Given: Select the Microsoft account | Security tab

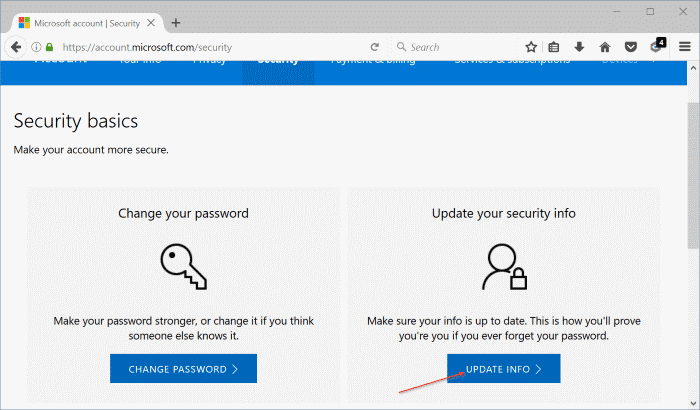Looking at the screenshot, I should tap(87, 23).
